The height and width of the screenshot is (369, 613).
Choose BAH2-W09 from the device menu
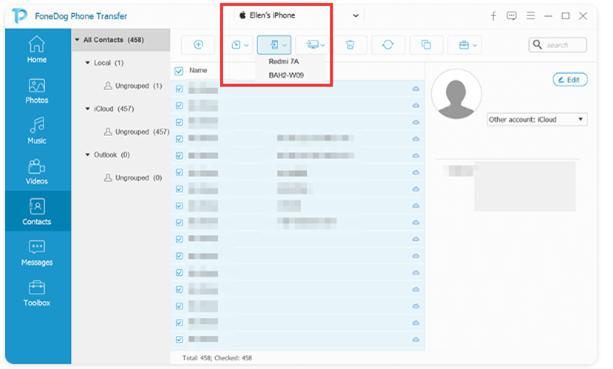pyautogui.click(x=286, y=75)
